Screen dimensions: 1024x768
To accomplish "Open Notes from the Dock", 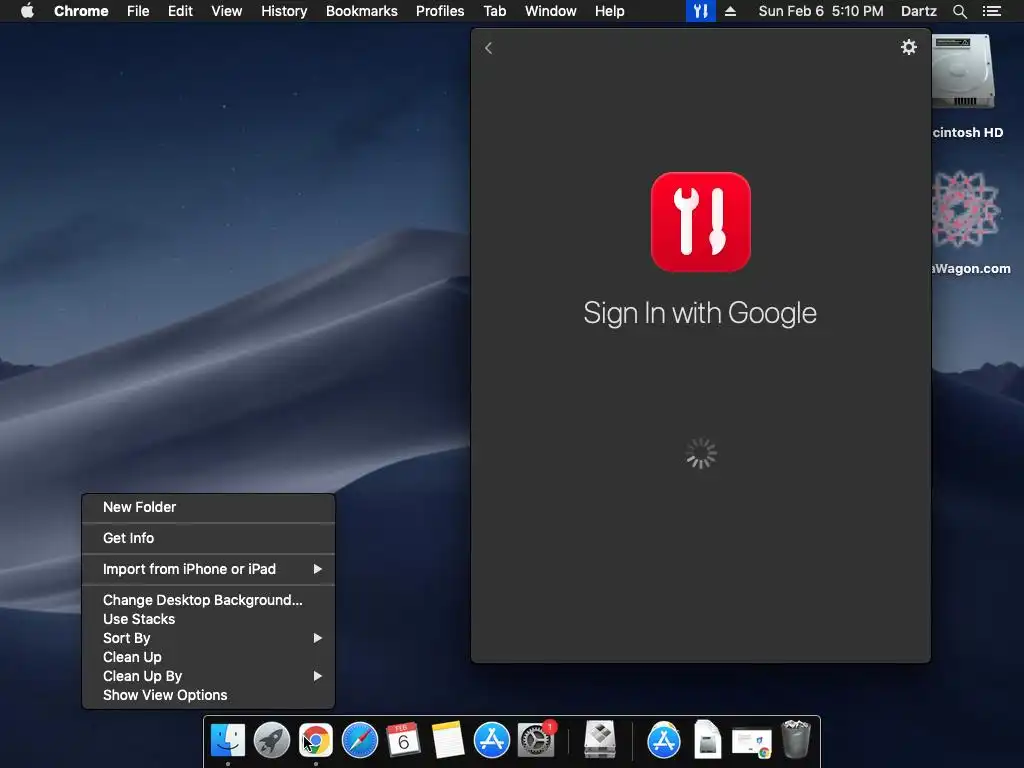I will (448, 740).
